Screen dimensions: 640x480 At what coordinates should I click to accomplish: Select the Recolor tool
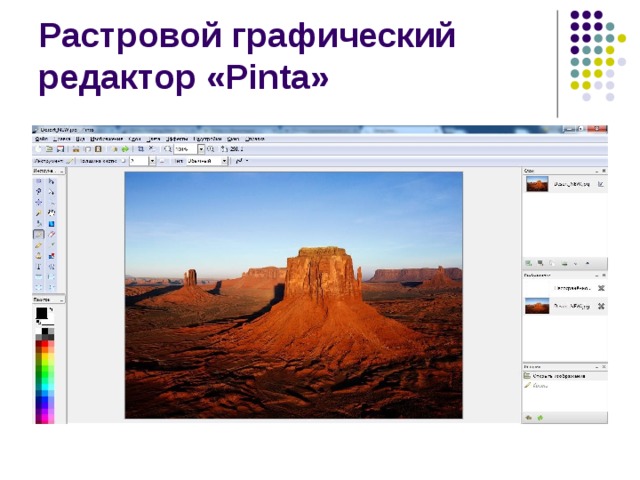(x=51, y=256)
